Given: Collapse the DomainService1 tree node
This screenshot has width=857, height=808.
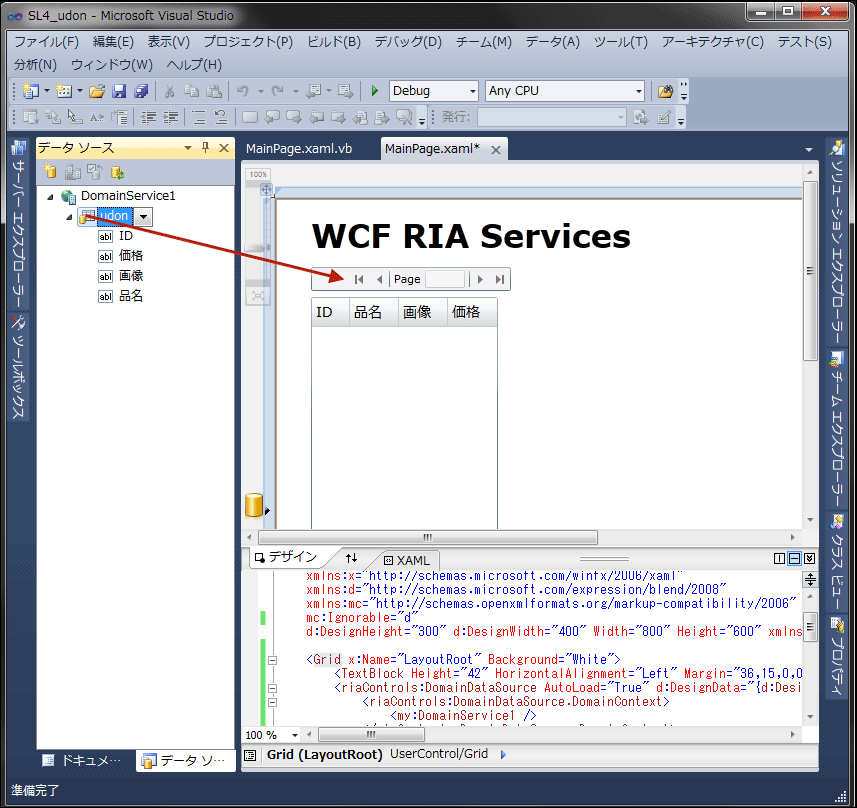Looking at the screenshot, I should tap(51, 197).
